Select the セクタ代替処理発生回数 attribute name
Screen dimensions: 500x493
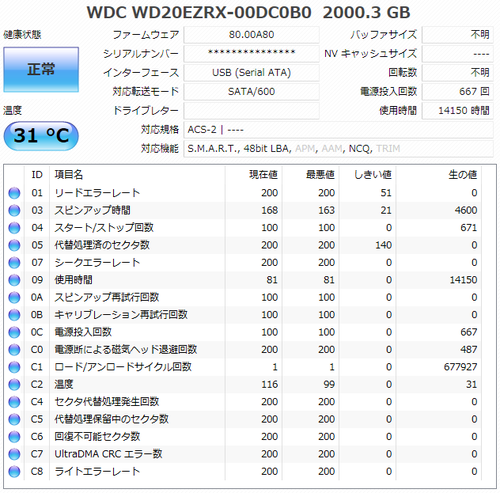pos(107,402)
